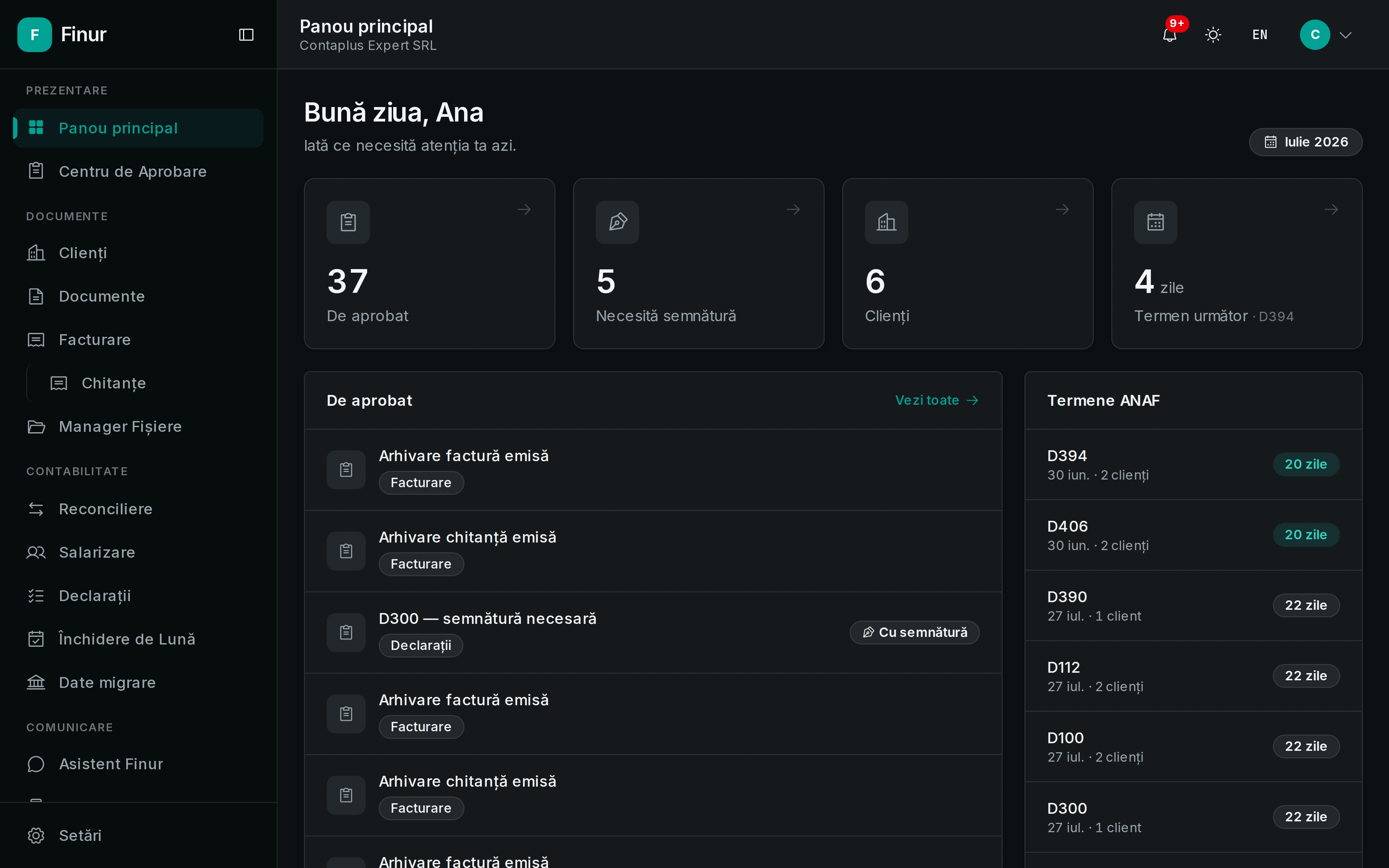Click the Salarizare people icon

pos(36,552)
